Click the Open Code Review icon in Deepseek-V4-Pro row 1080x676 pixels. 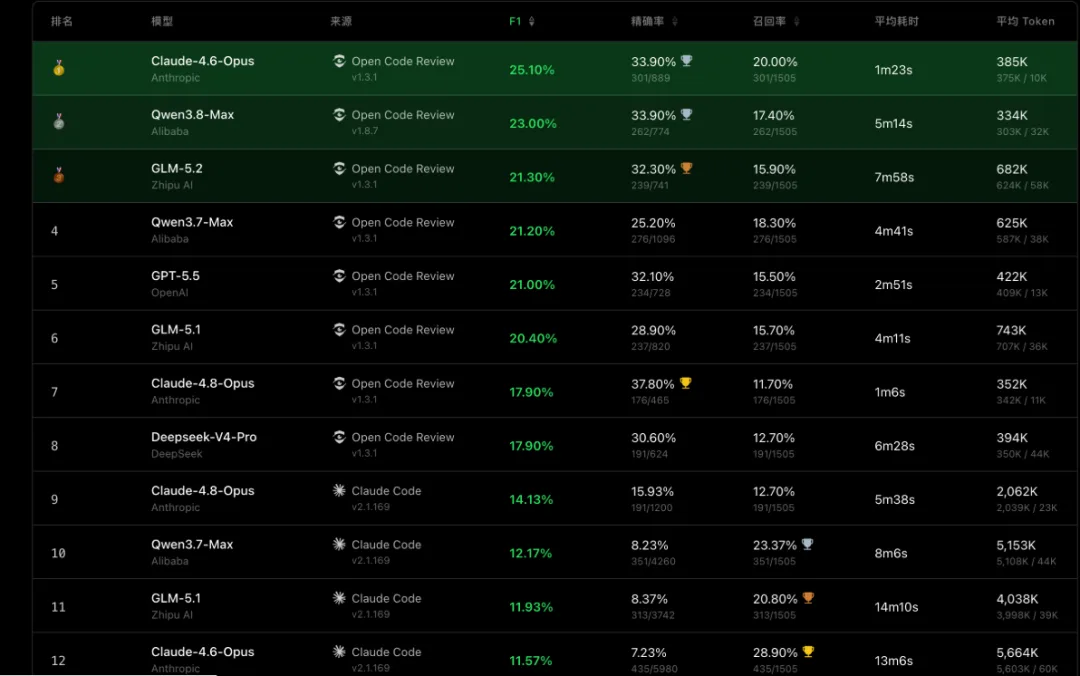tap(339, 437)
